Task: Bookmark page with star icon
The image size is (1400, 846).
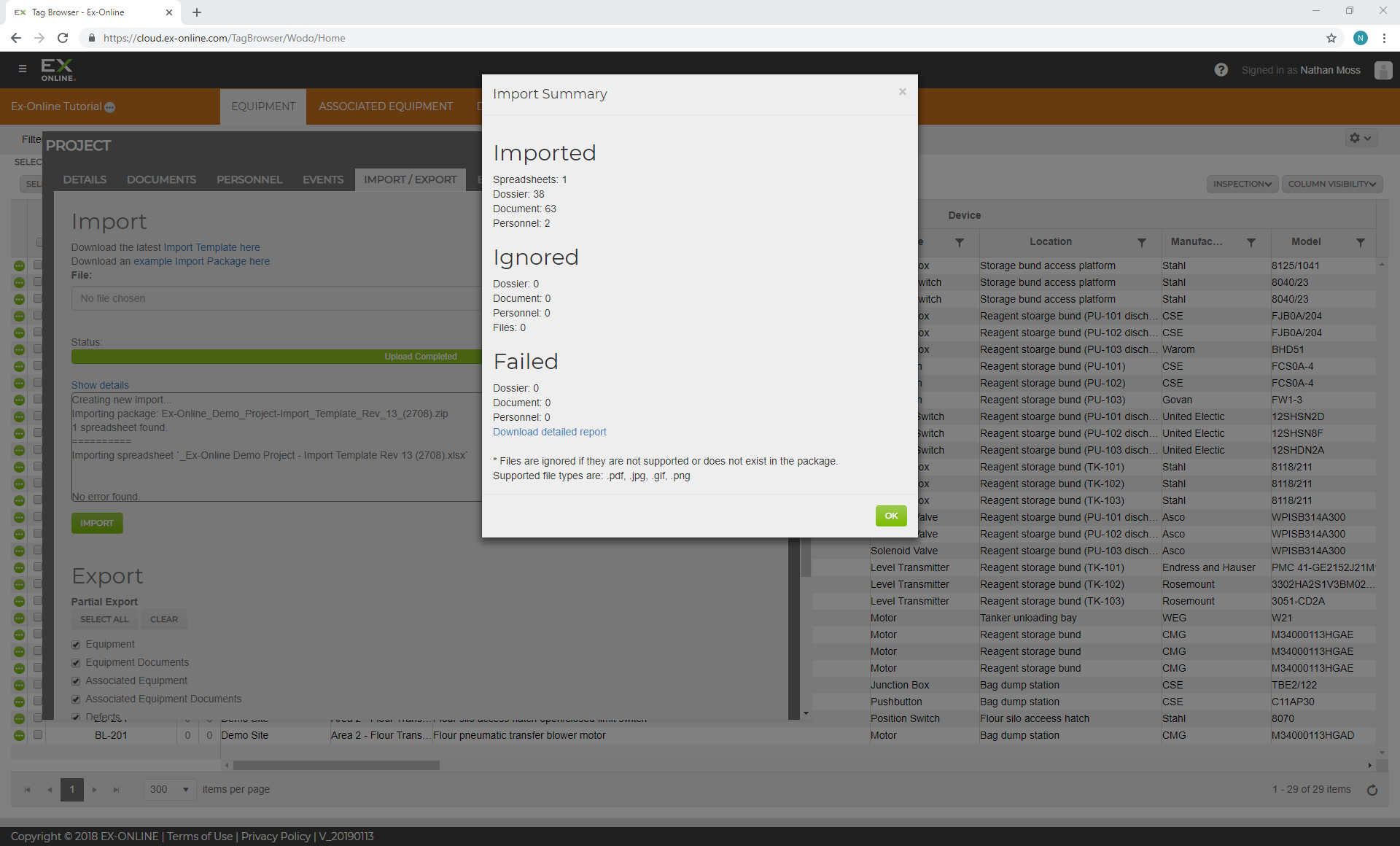Action: pyautogui.click(x=1331, y=38)
